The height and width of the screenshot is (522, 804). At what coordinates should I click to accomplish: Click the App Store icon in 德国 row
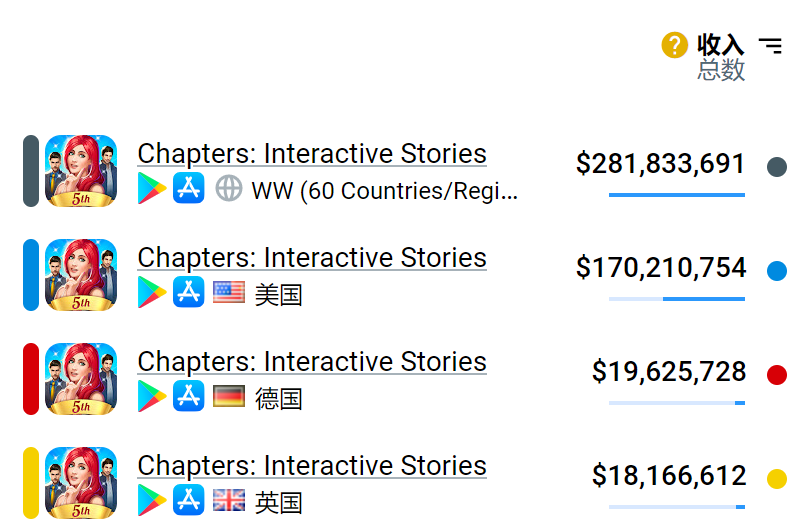[x=188, y=396]
